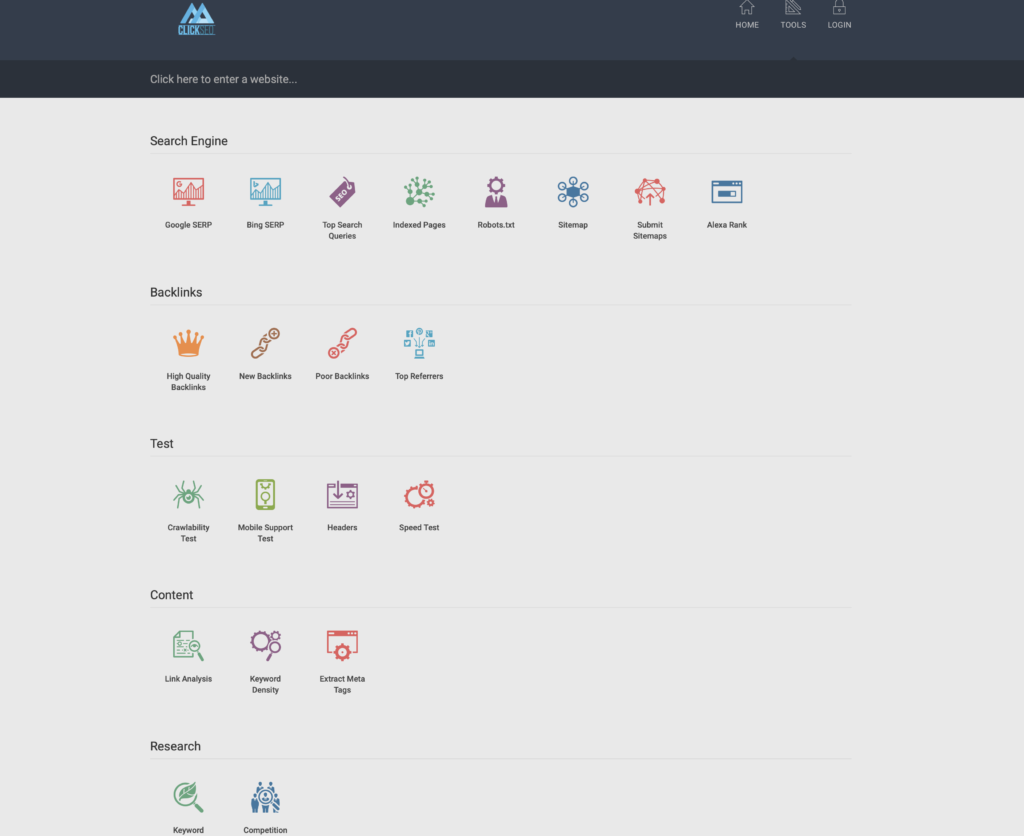Image resolution: width=1024 pixels, height=836 pixels.
Task: Click the Sitemap network icon
Action: click(x=573, y=191)
